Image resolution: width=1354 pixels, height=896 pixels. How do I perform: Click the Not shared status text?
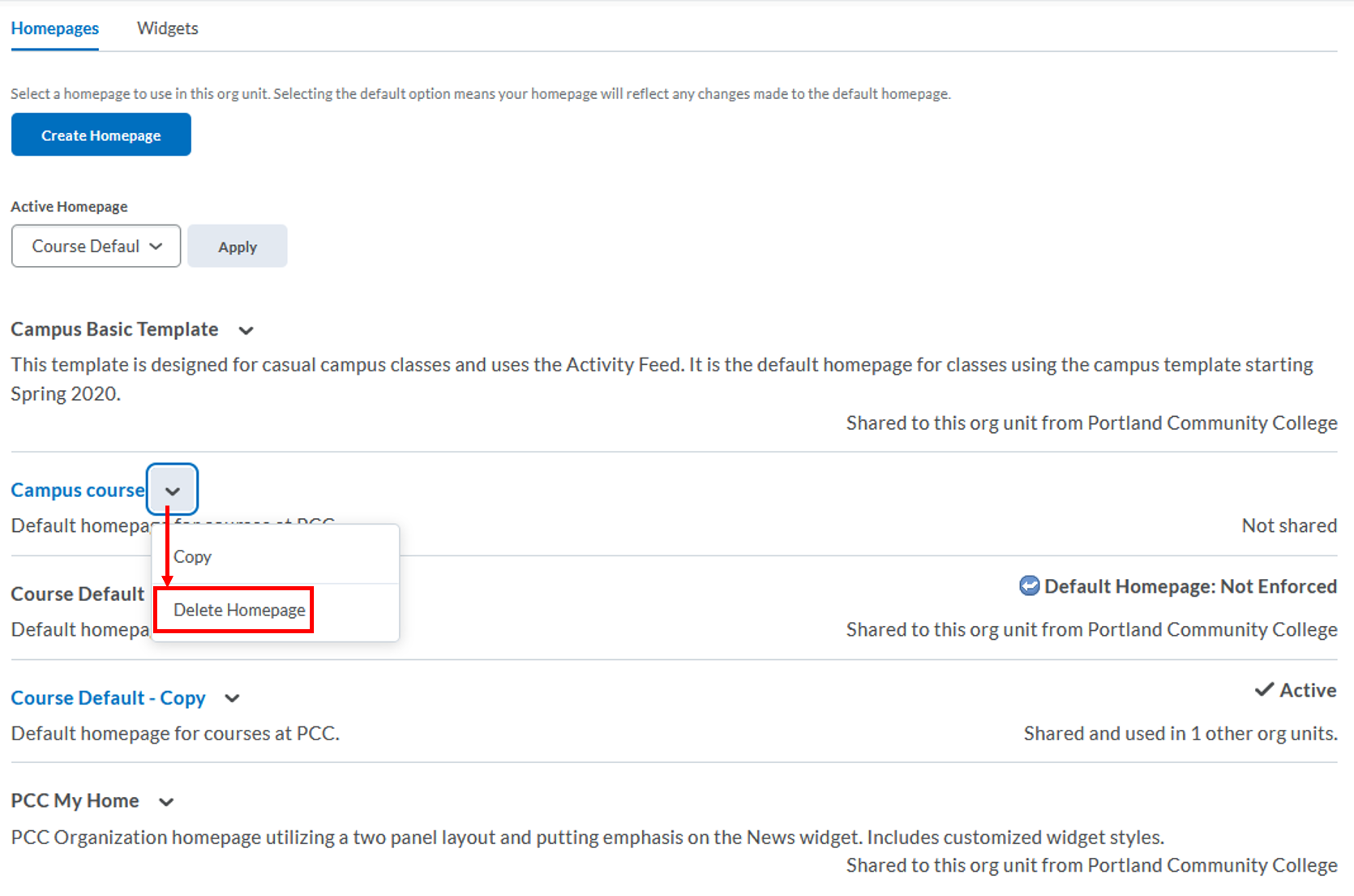point(1288,525)
